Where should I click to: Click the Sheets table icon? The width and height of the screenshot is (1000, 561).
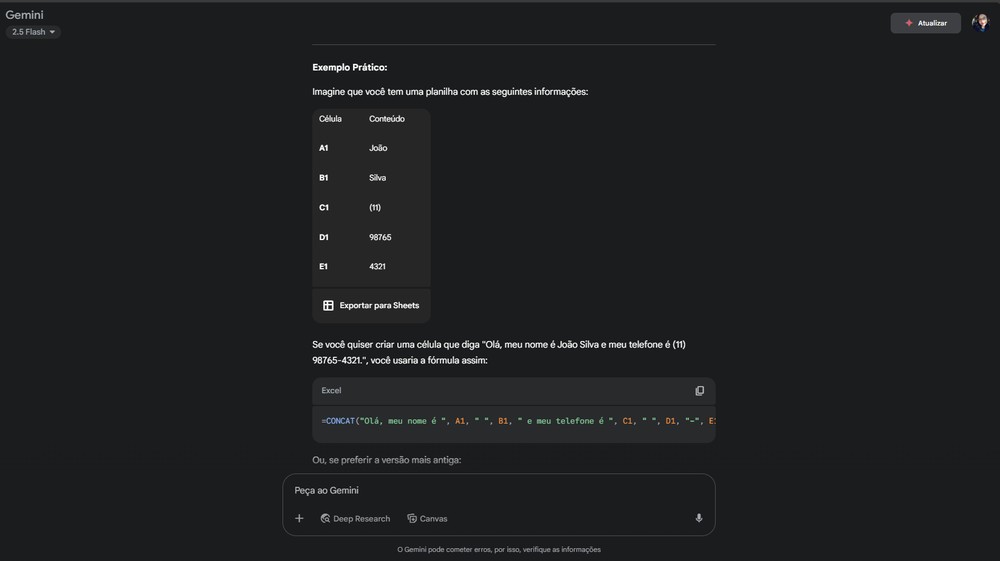tap(328, 306)
